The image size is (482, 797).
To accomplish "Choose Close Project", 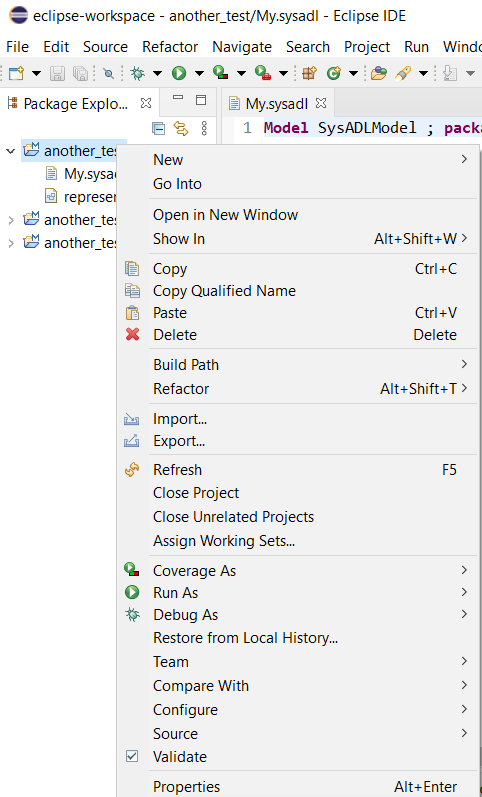I will click(298, 493).
